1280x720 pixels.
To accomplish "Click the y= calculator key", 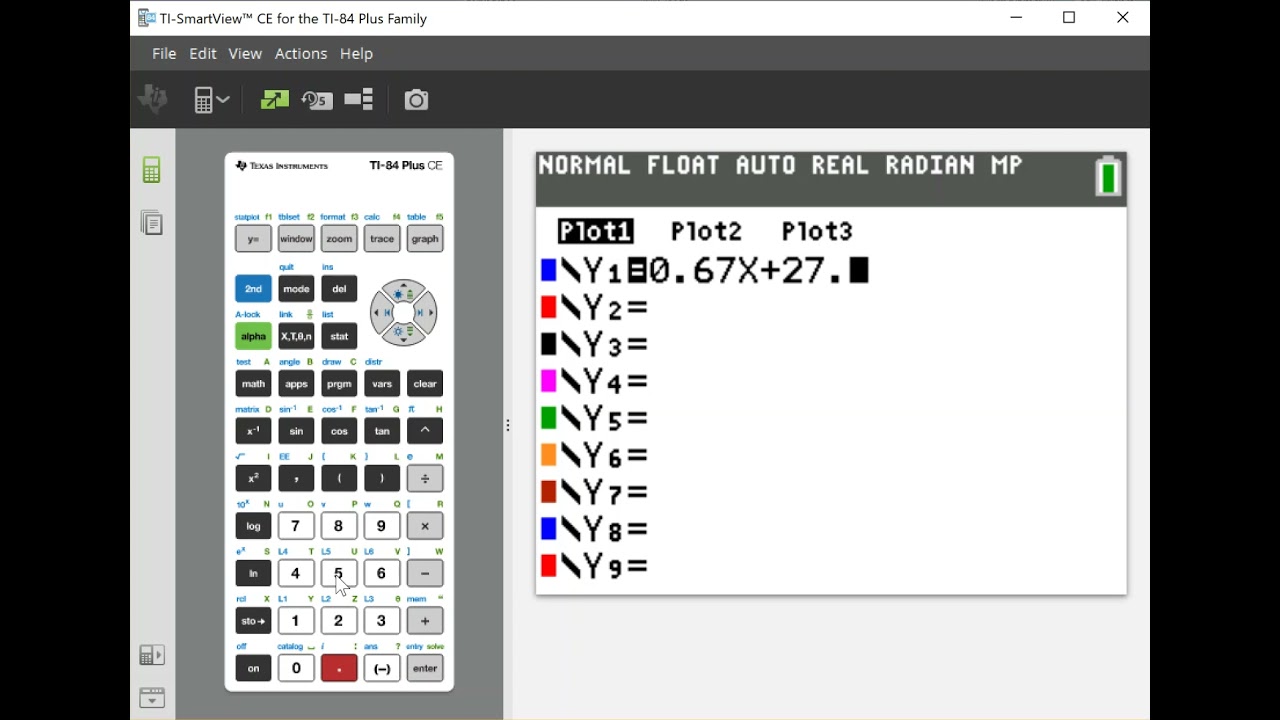I will [253, 239].
